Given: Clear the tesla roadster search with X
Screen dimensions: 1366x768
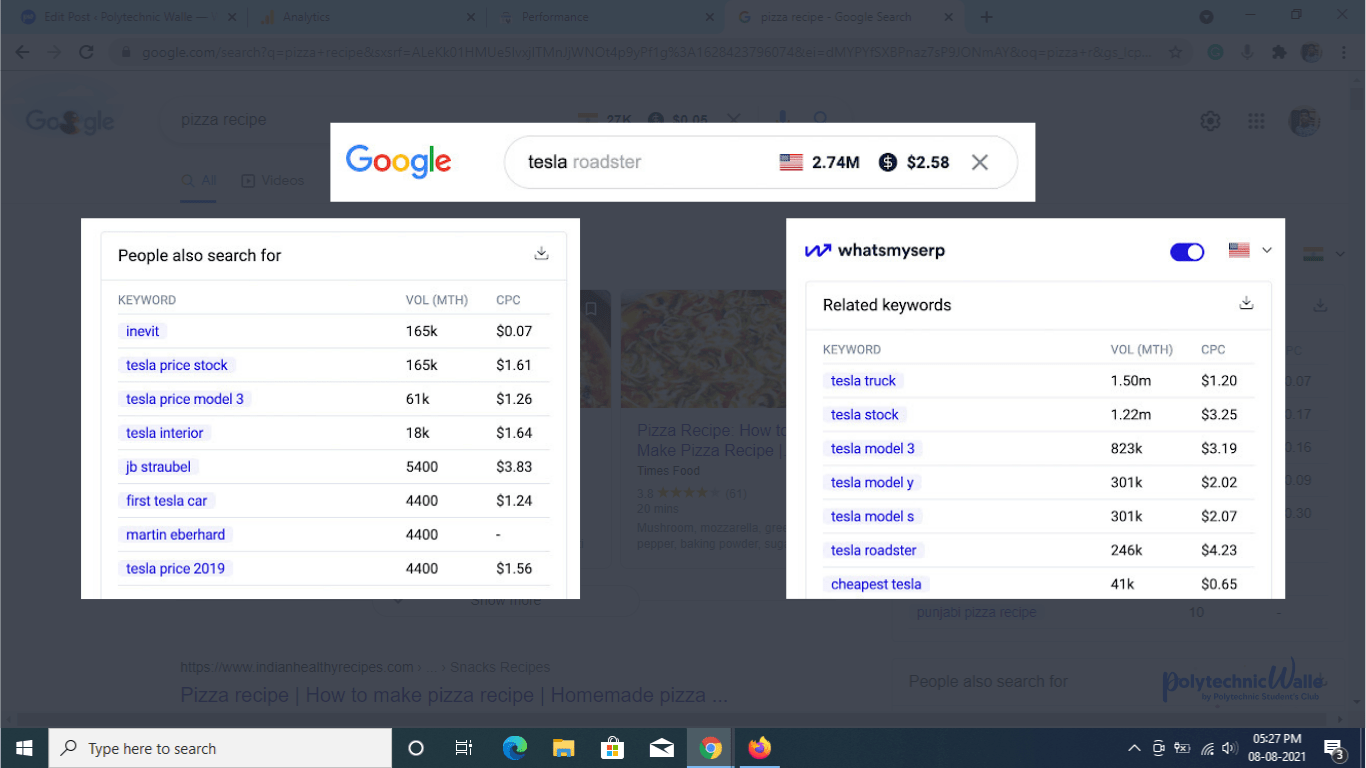Looking at the screenshot, I should 980,162.
